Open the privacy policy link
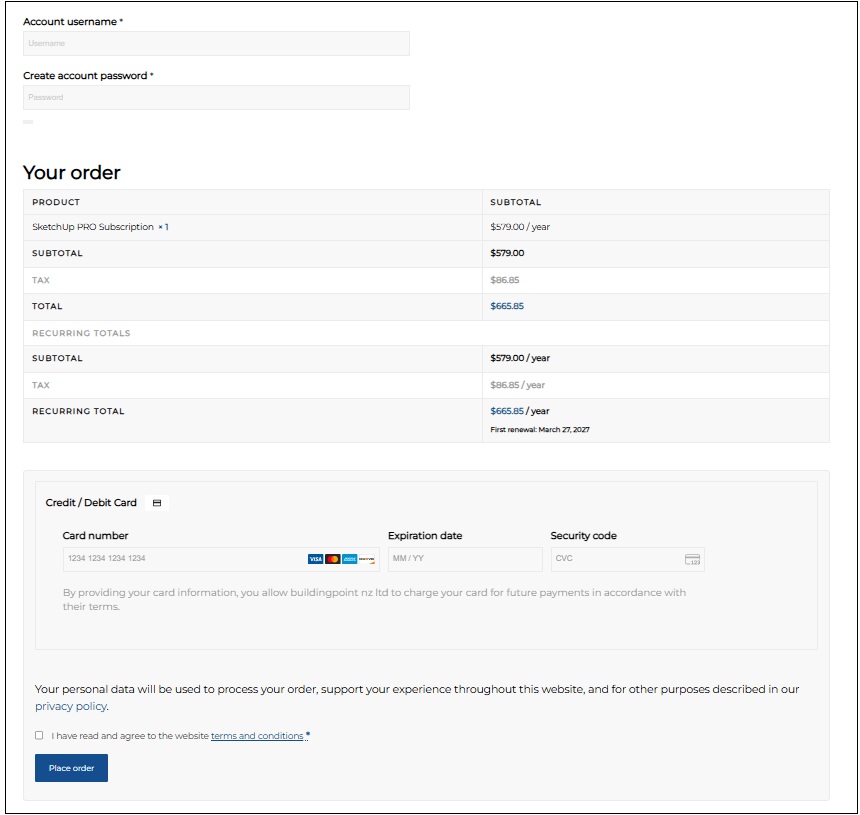 pyautogui.click(x=71, y=706)
